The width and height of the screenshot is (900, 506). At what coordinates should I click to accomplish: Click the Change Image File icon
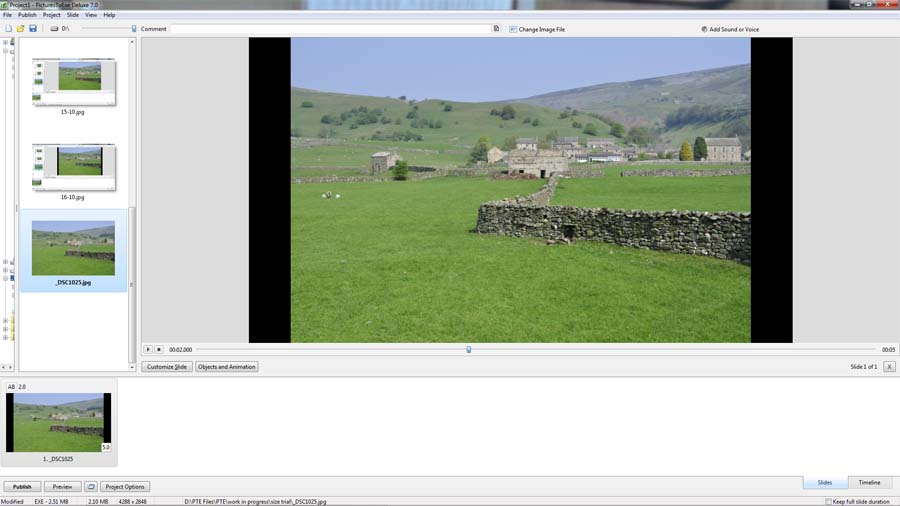[513, 29]
